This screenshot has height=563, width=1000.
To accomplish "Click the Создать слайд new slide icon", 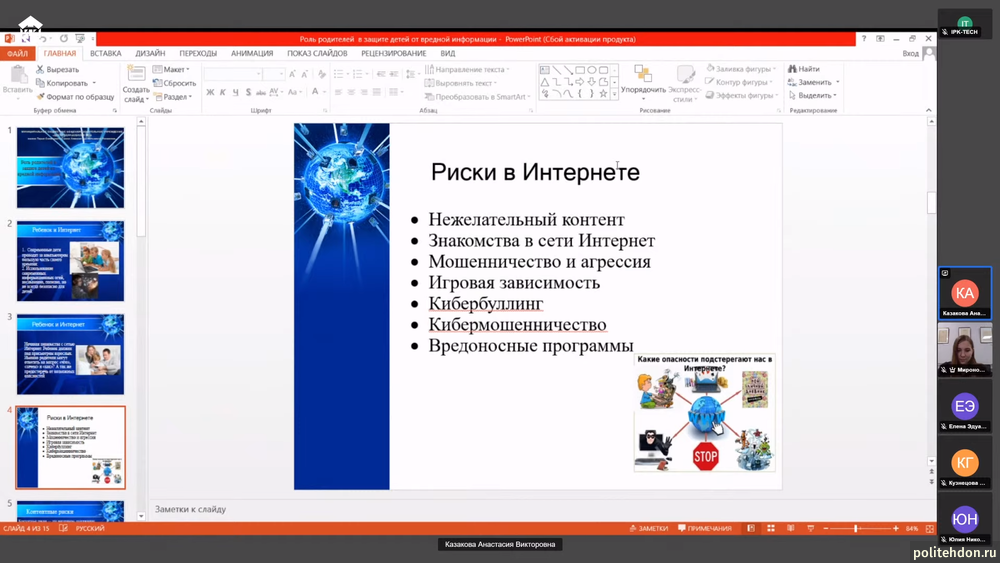I will (x=136, y=74).
